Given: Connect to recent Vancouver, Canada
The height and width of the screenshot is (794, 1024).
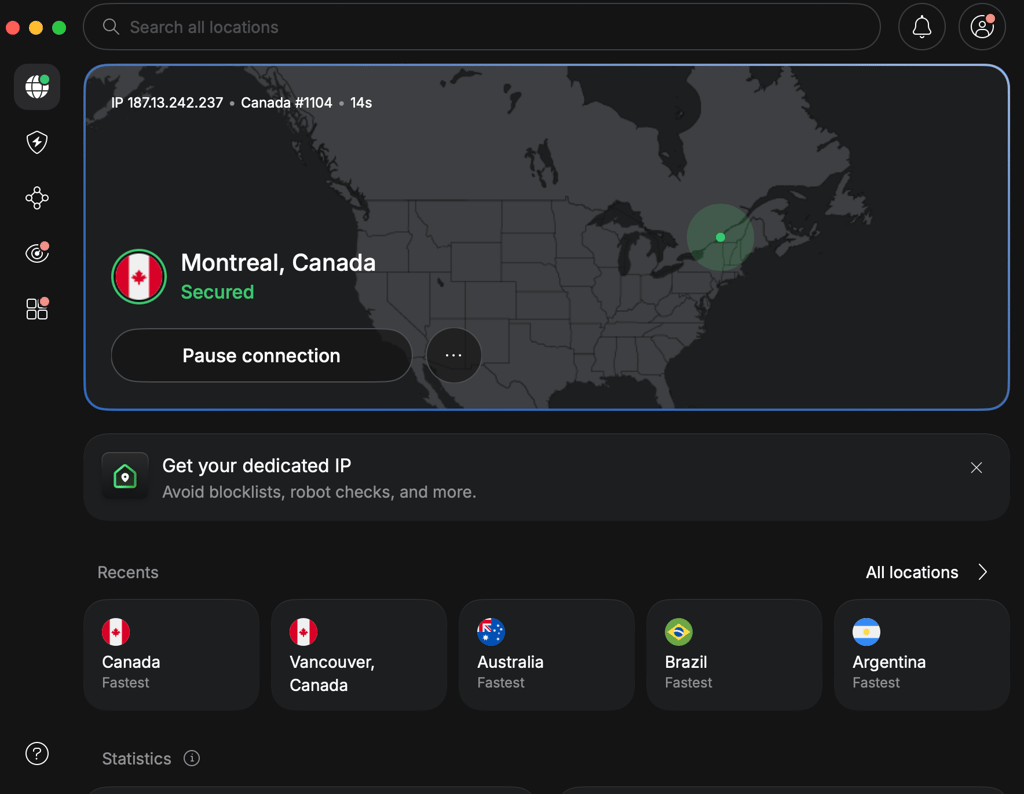Looking at the screenshot, I should click(x=359, y=654).
